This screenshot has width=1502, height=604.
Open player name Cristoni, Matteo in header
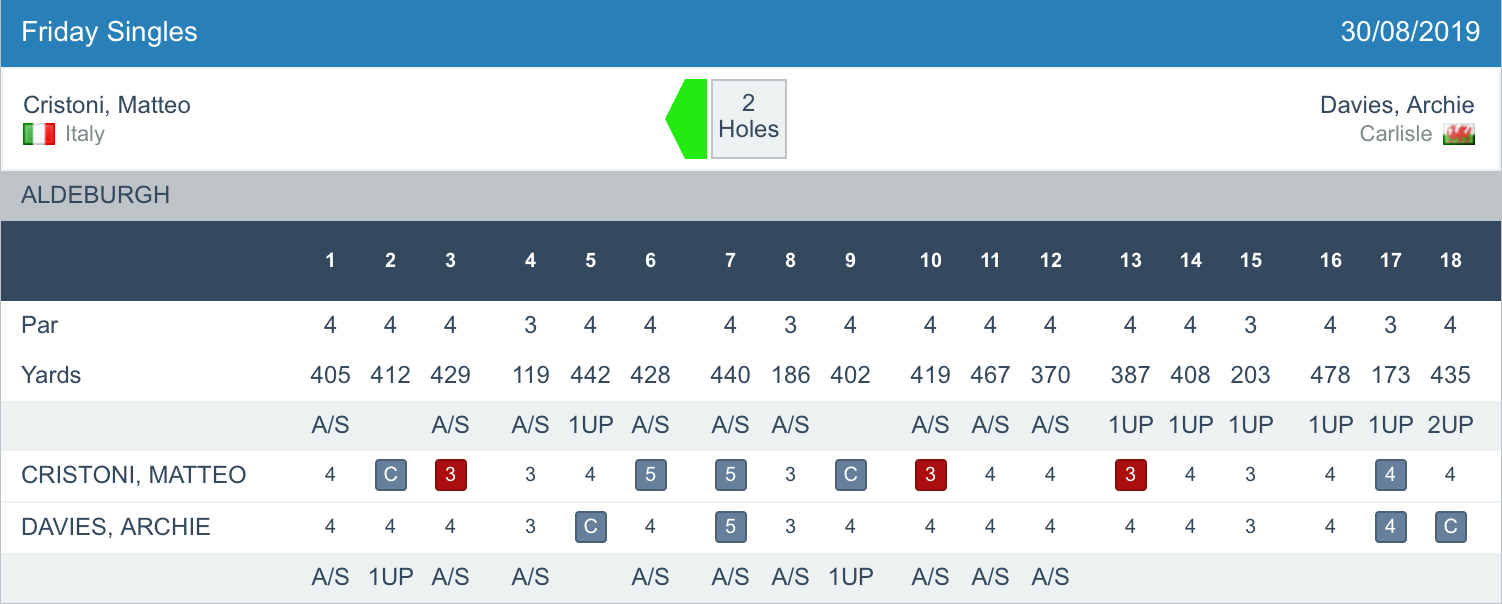107,105
